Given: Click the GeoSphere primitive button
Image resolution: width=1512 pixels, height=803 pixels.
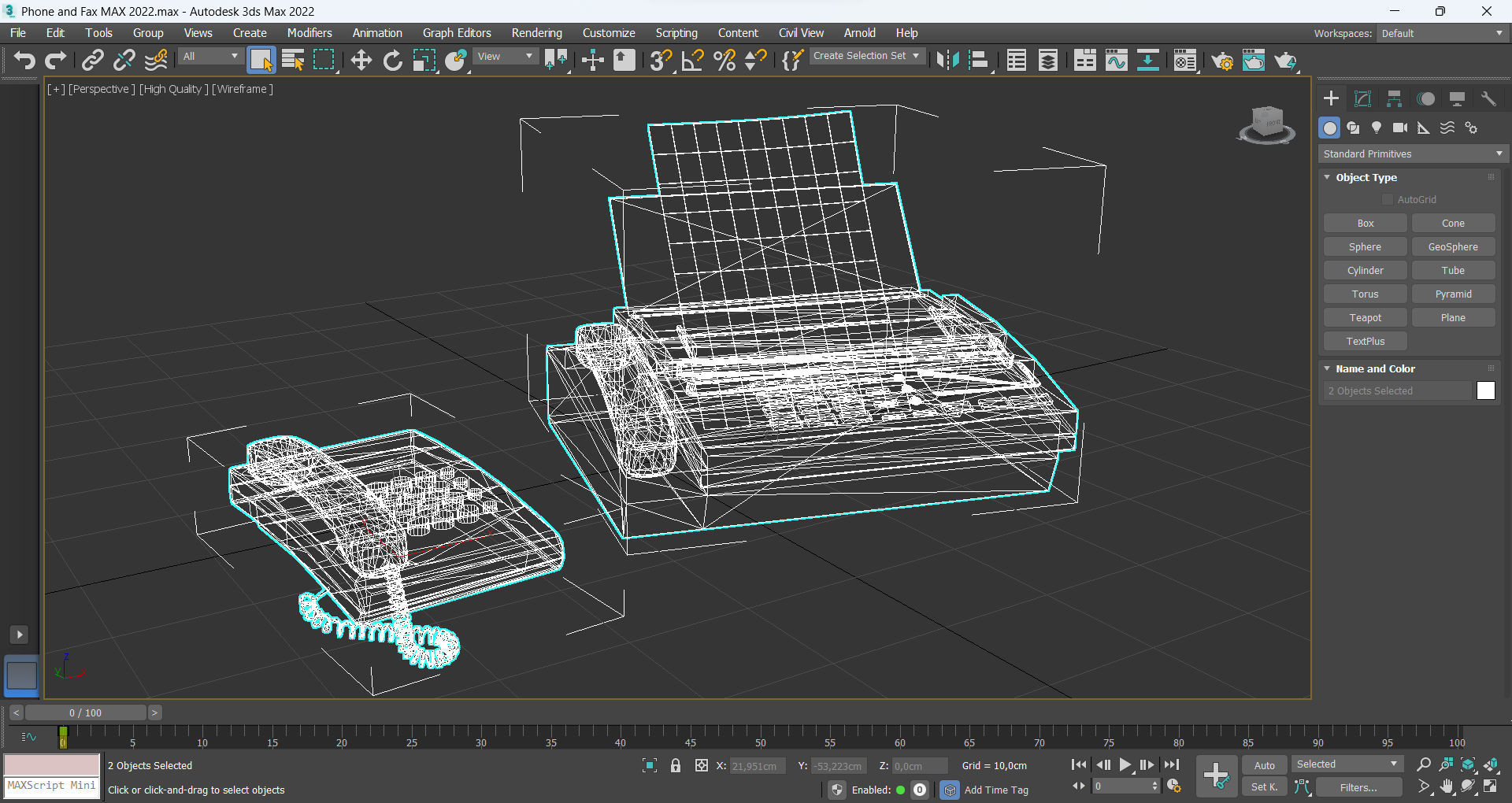Looking at the screenshot, I should (x=1453, y=246).
